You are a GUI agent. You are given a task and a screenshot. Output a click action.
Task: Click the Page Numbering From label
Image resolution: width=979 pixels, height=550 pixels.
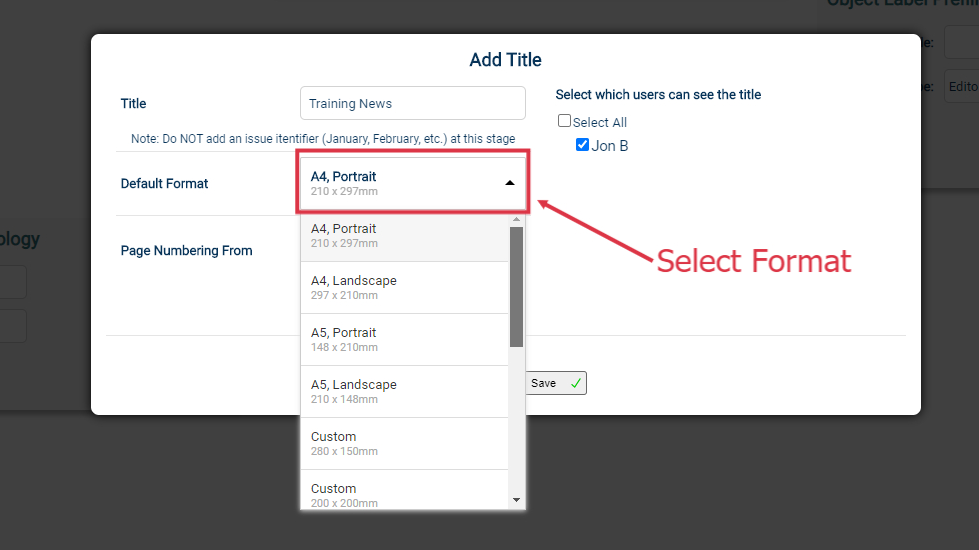[187, 250]
